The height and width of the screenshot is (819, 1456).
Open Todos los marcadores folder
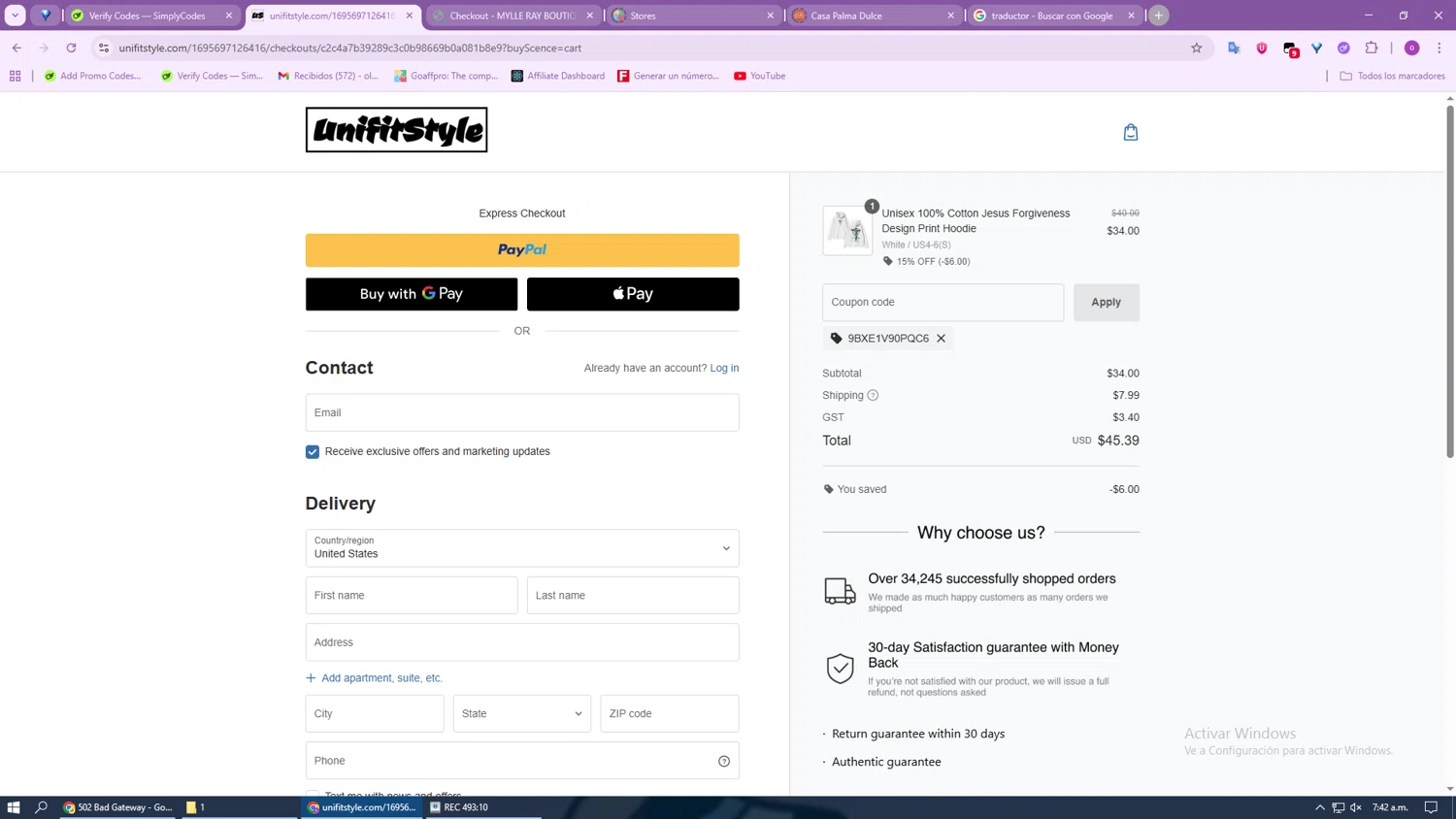click(x=1392, y=76)
